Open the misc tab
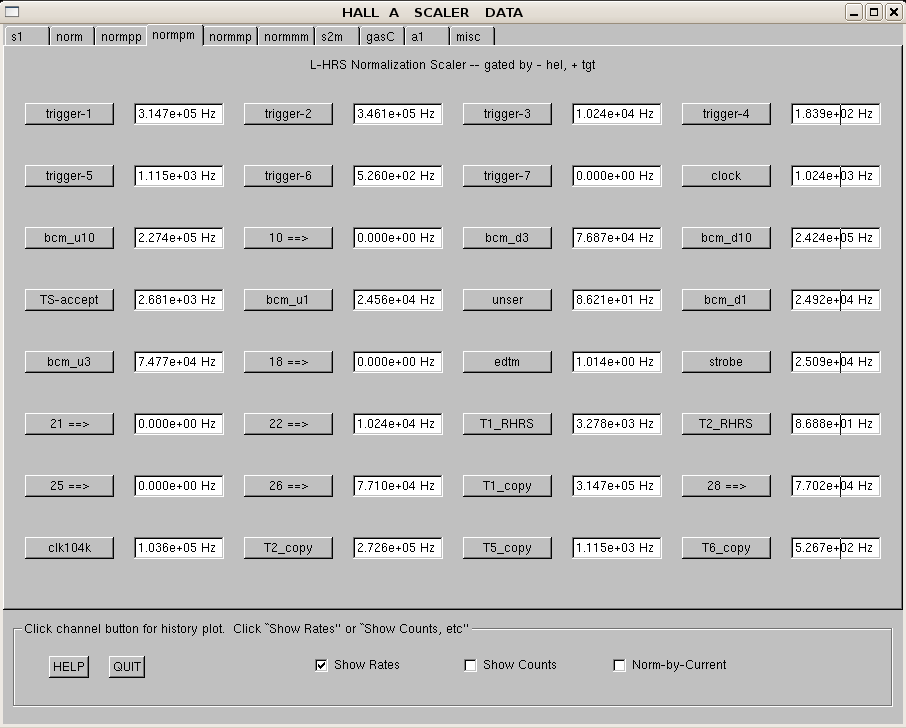This screenshot has width=906, height=728. point(472,36)
